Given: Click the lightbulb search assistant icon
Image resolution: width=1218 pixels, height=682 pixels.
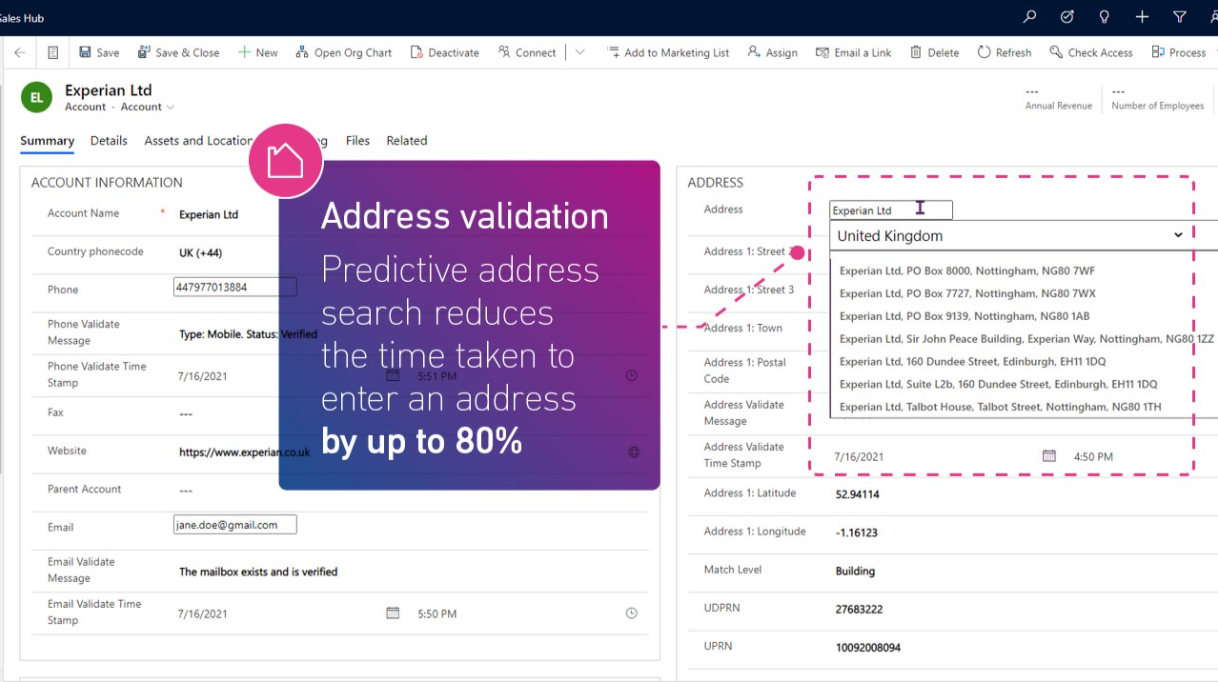Looking at the screenshot, I should [x=1104, y=17].
